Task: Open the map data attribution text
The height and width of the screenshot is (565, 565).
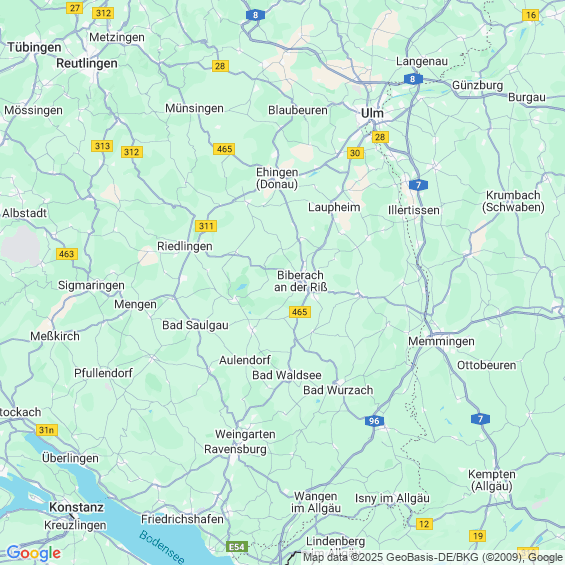Action: click(x=433, y=557)
